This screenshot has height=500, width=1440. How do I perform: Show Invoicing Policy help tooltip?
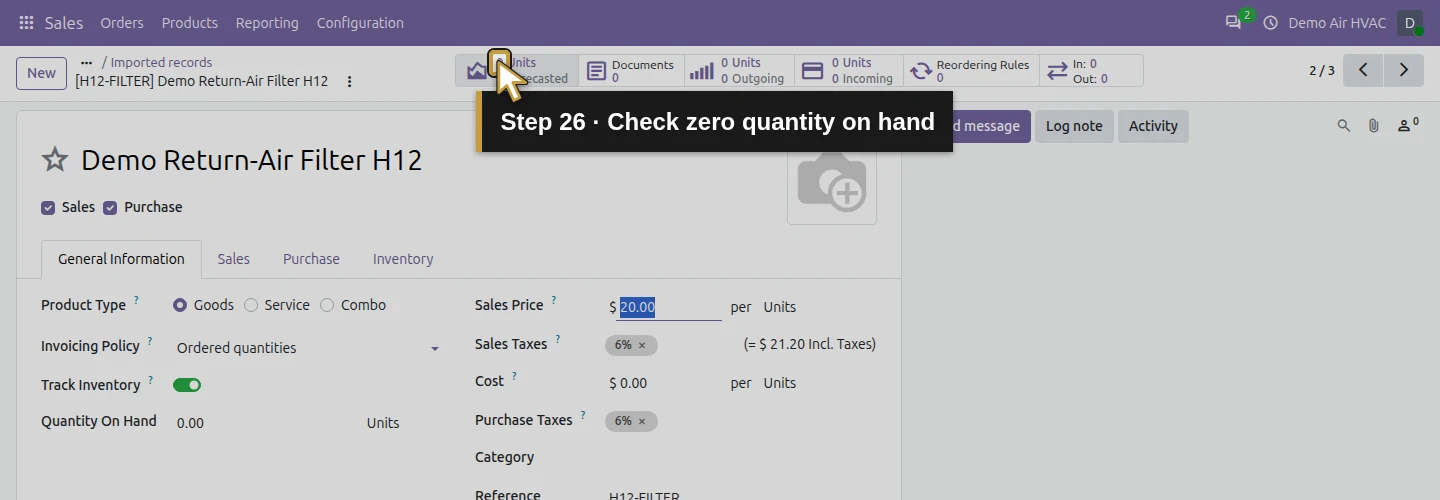click(x=150, y=341)
